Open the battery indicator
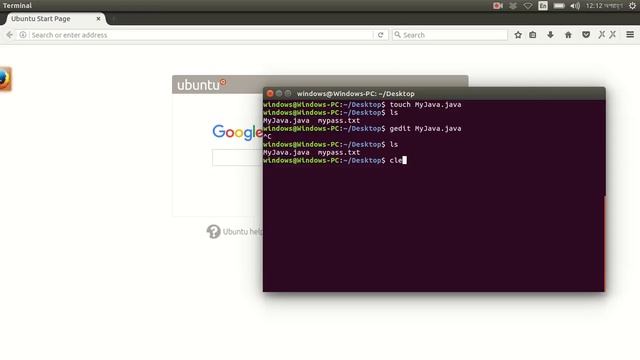 [559, 6]
